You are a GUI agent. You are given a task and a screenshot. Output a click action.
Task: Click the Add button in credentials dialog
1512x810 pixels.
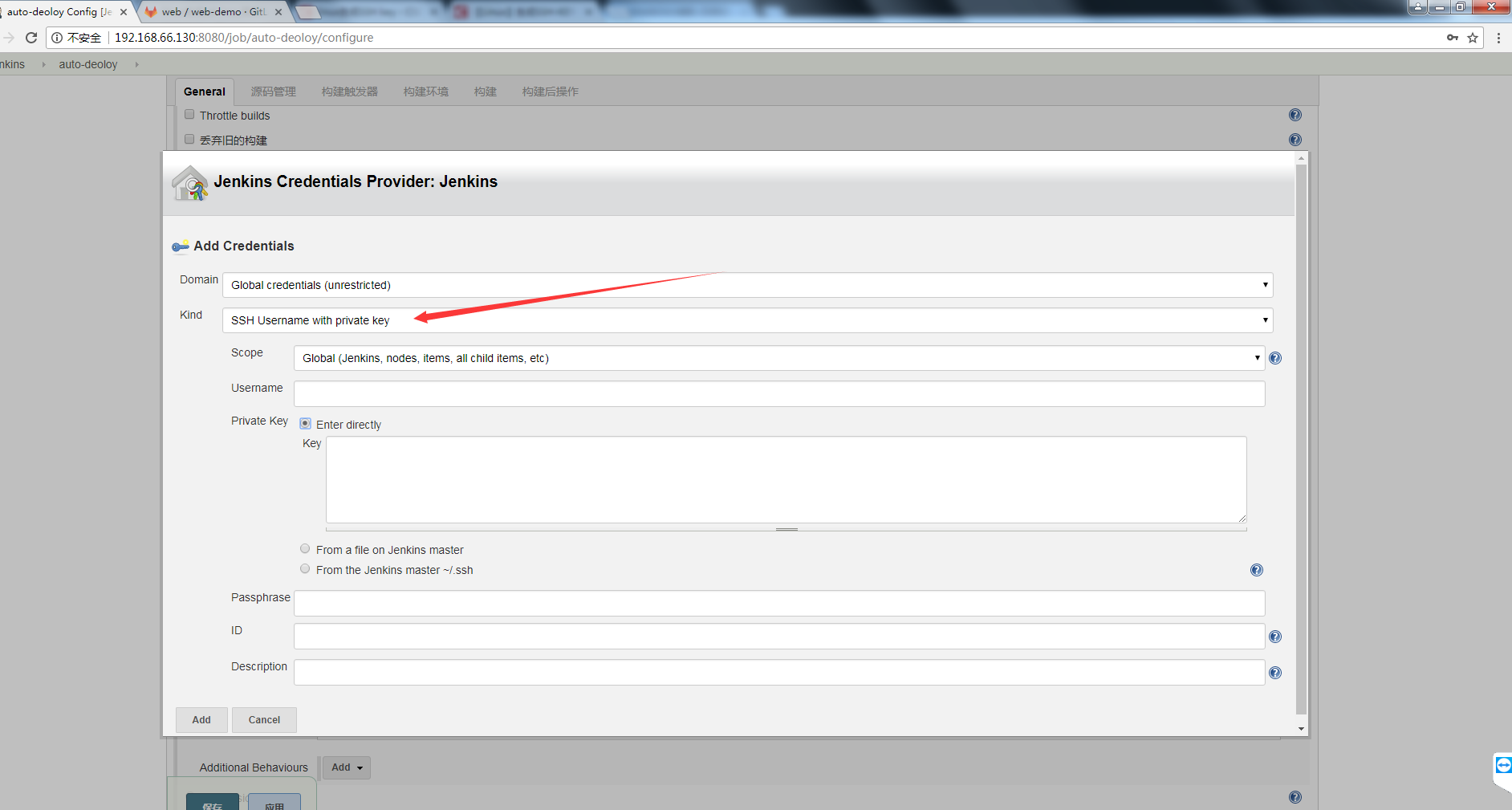[x=201, y=720]
